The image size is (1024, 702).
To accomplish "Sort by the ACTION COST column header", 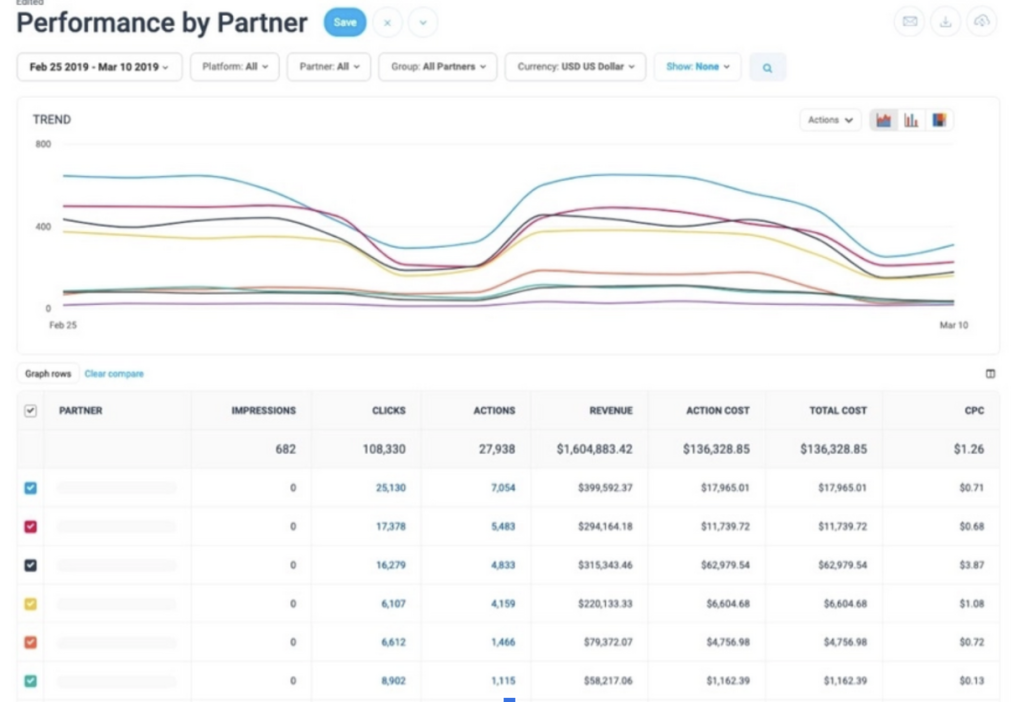I will (718, 411).
